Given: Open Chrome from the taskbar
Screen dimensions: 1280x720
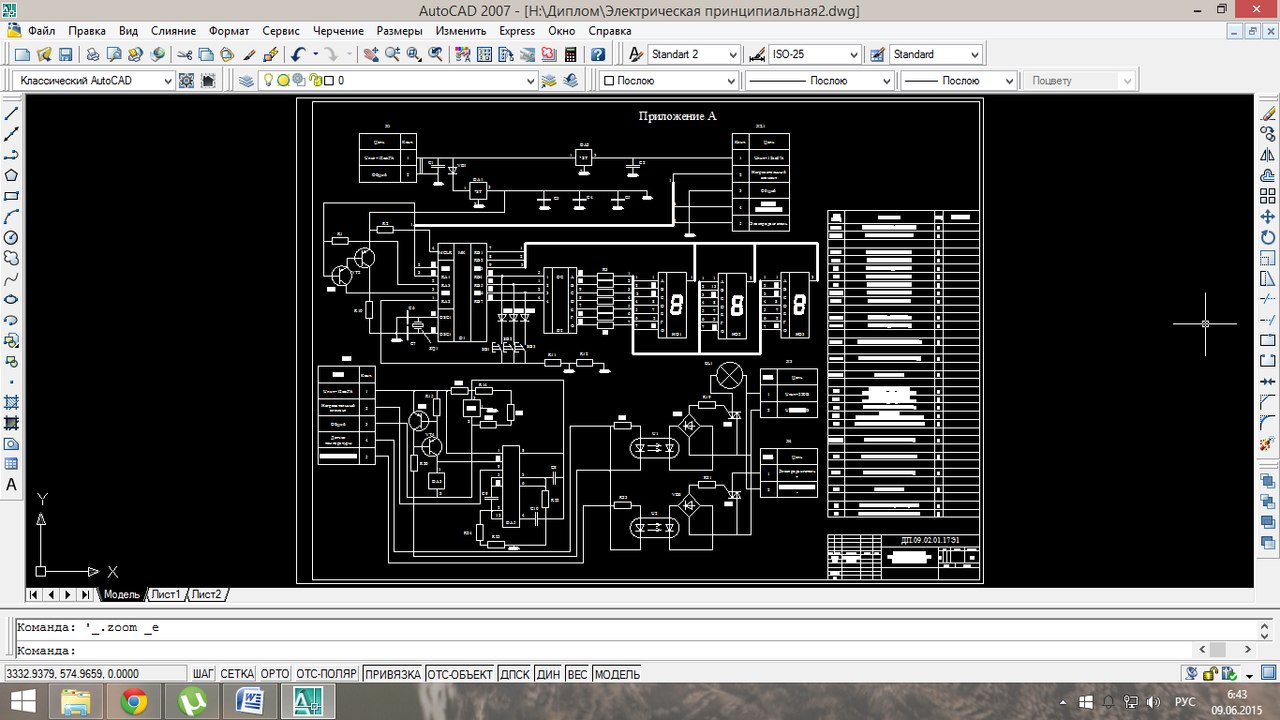Looking at the screenshot, I should click(134, 703).
